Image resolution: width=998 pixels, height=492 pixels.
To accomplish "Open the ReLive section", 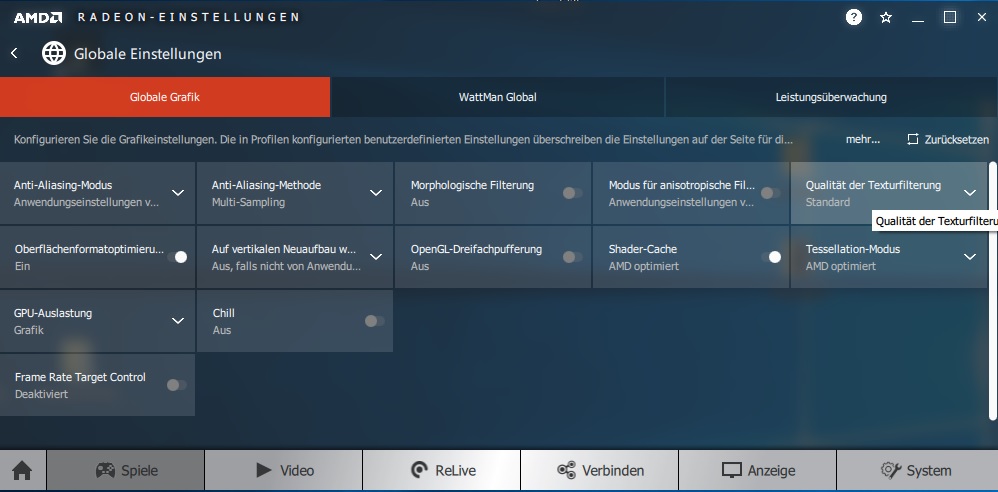I will pyautogui.click(x=442, y=471).
